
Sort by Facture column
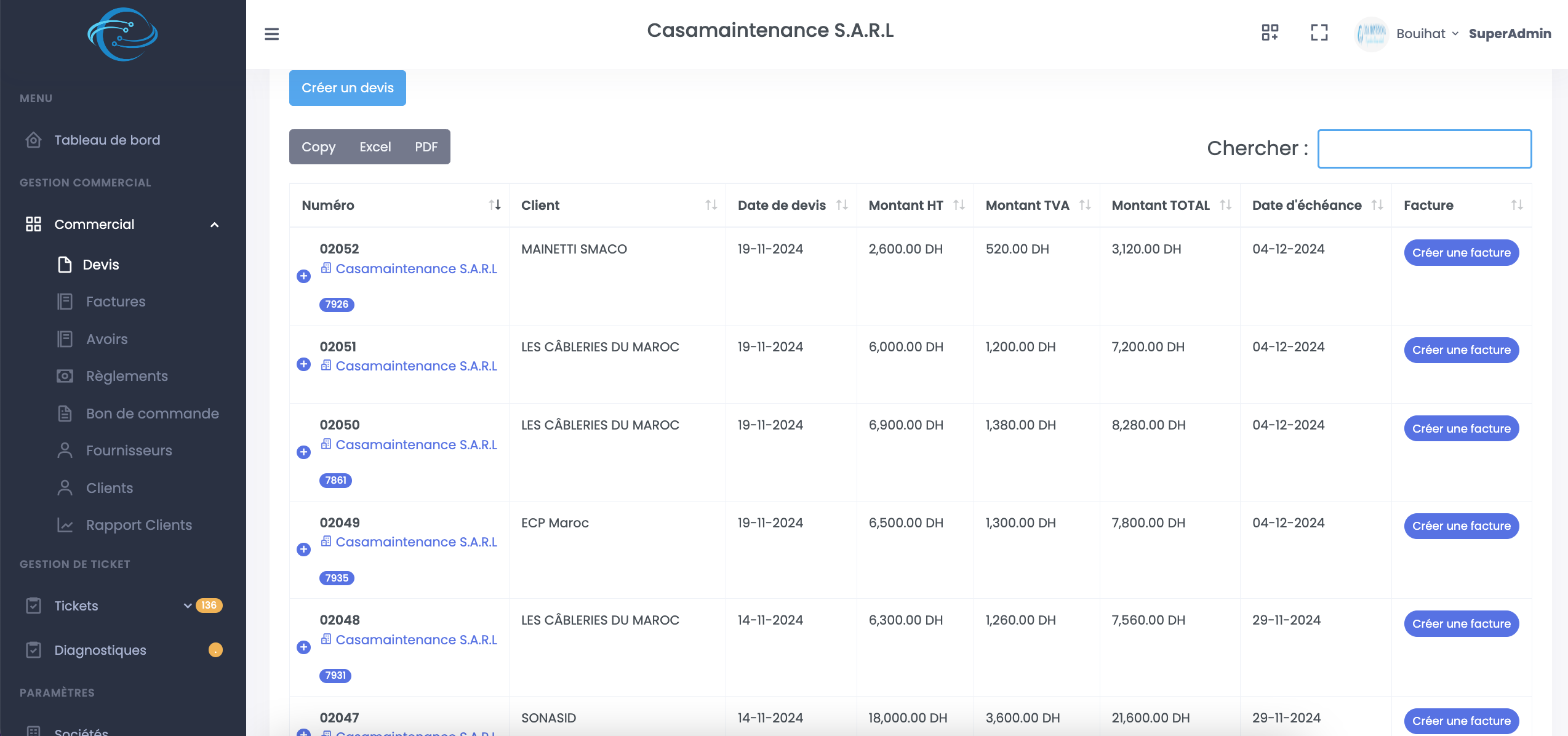[1462, 206]
